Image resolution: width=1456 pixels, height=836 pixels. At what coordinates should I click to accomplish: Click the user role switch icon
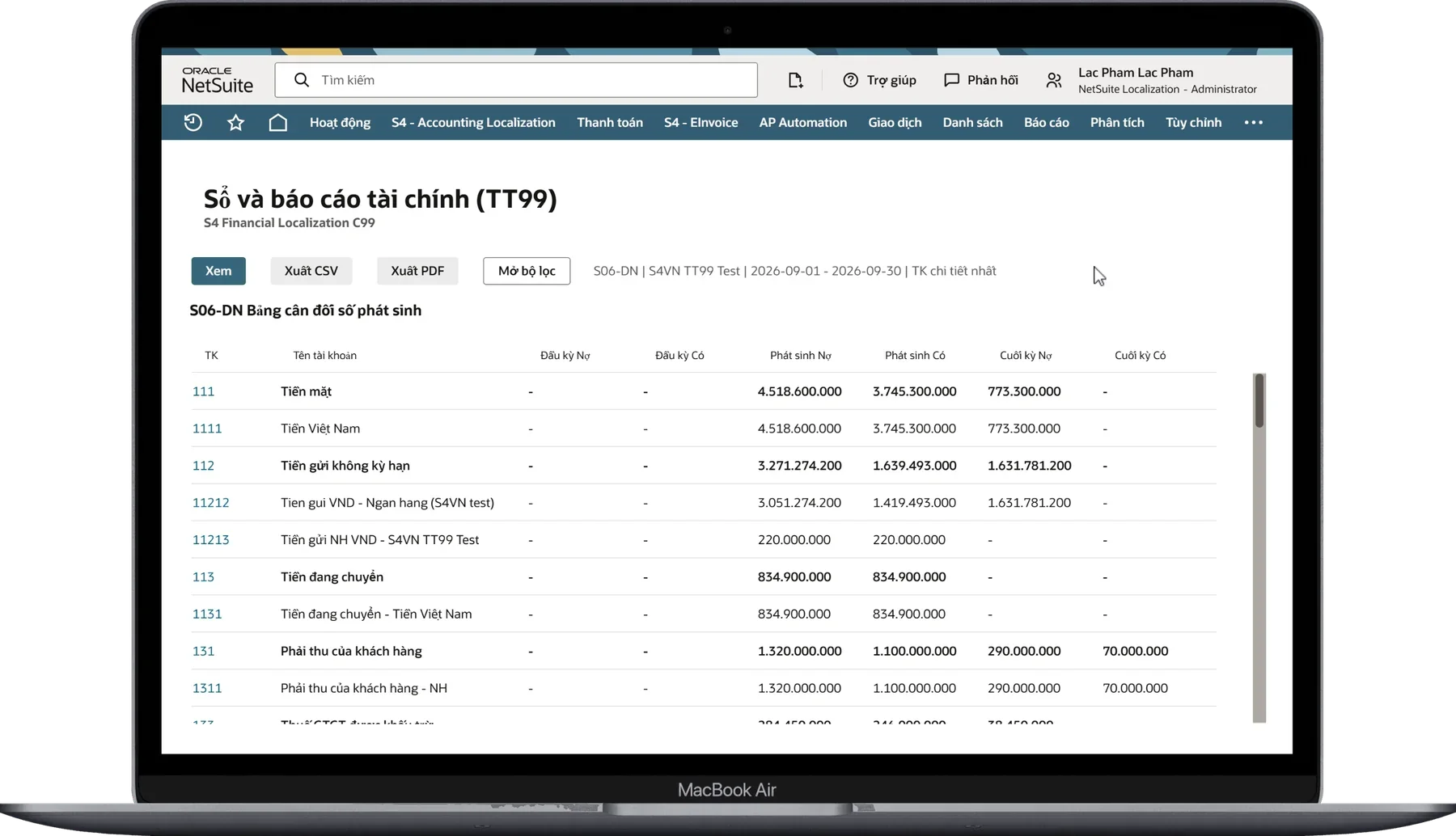[1053, 80]
